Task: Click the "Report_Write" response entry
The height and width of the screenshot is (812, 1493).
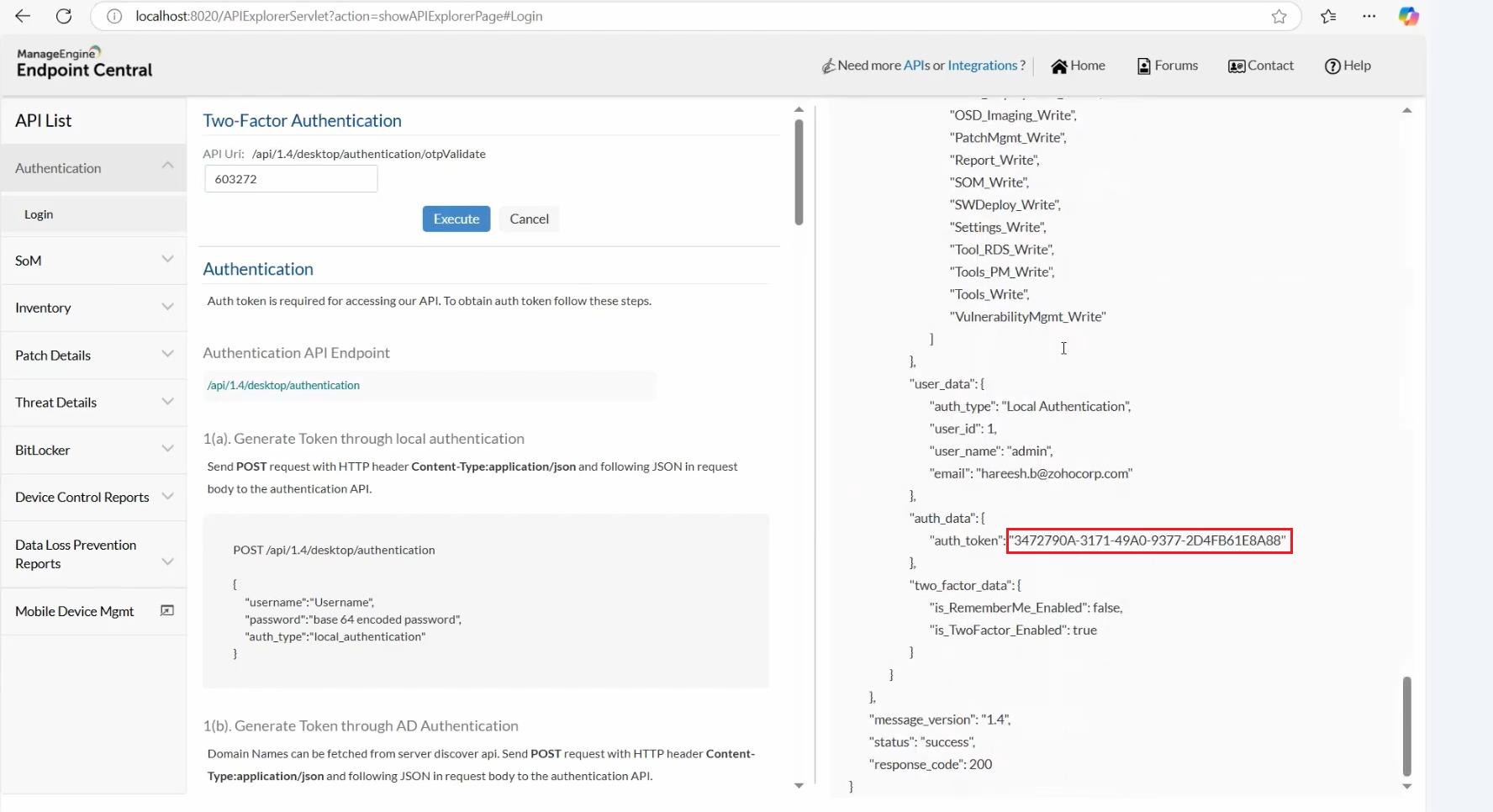Action: click(994, 160)
